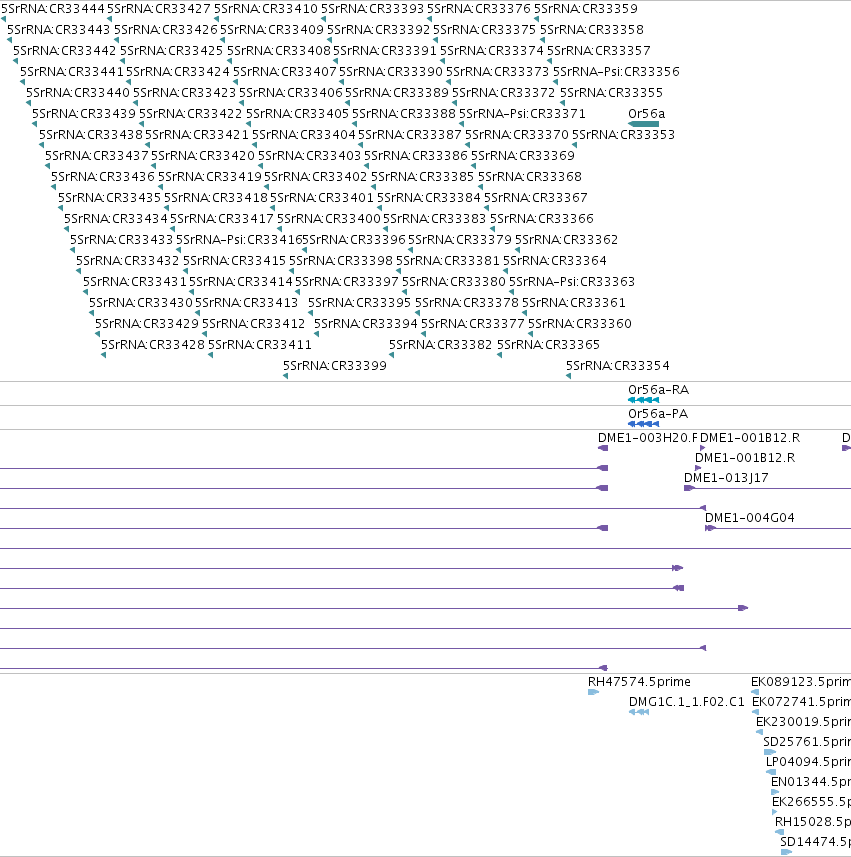
Task: Click the 5SrRNA:CR33365 label
Action: pyautogui.click(x=548, y=345)
